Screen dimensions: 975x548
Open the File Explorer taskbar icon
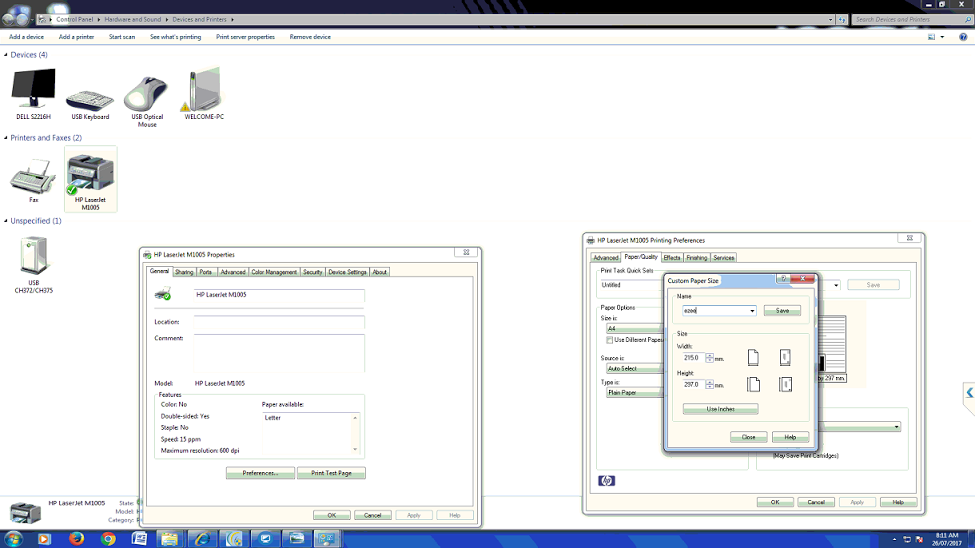point(170,539)
